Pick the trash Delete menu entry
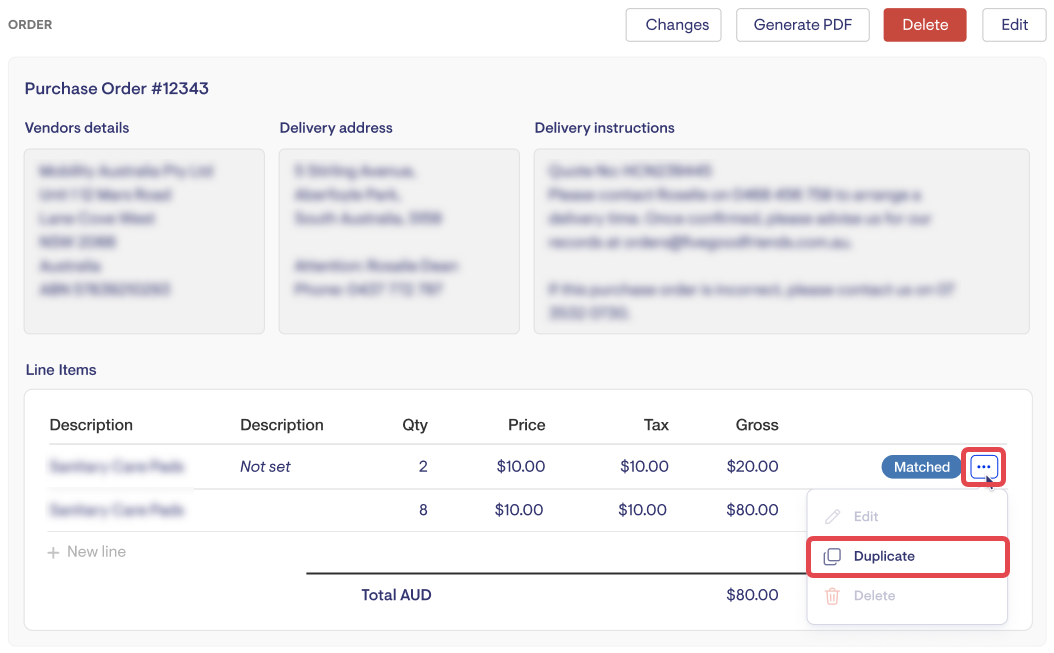Viewport: 1054px width, 653px height. (x=873, y=596)
